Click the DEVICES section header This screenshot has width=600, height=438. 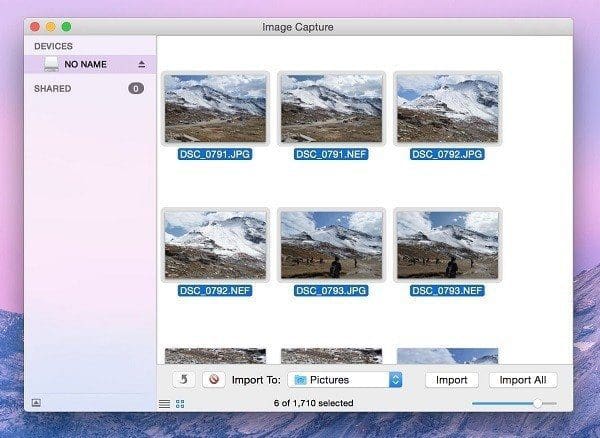pos(53,46)
